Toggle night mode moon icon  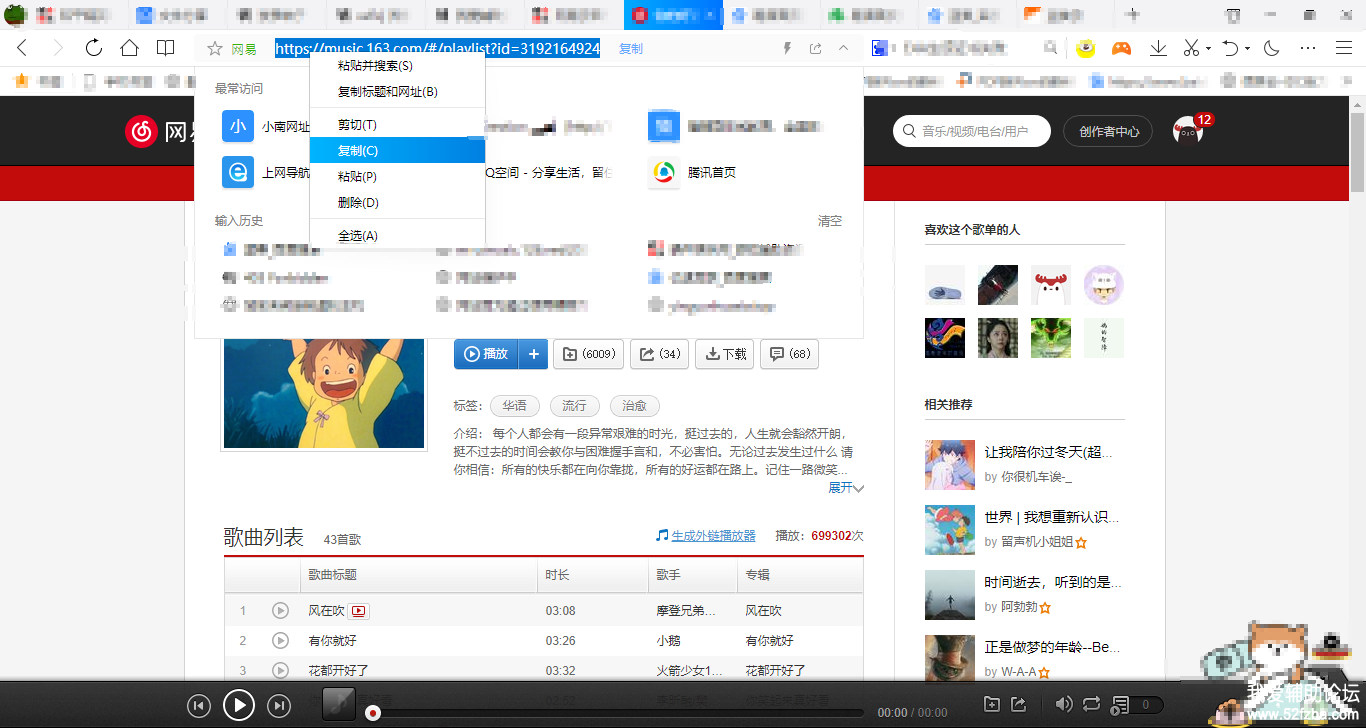point(1272,48)
